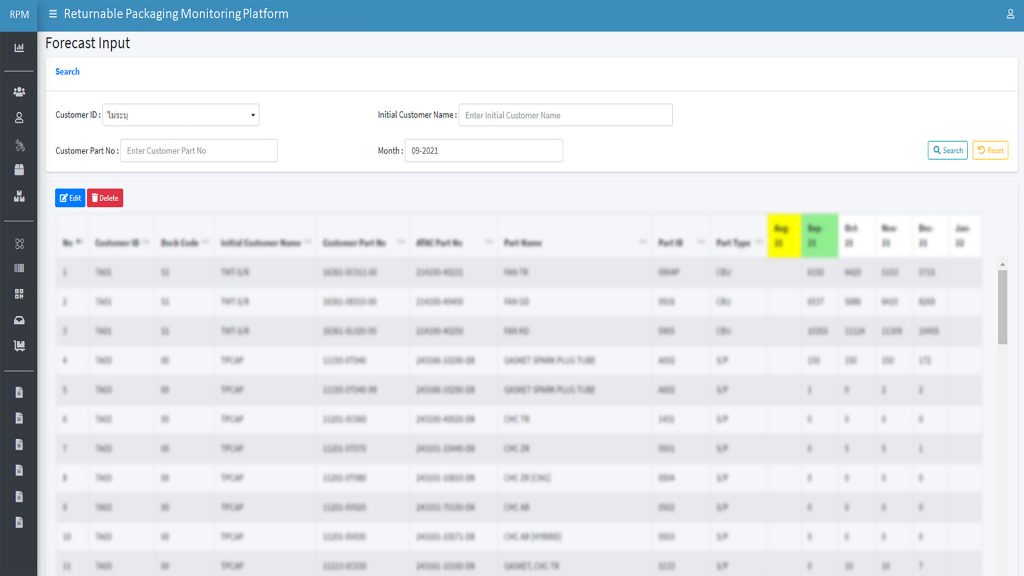Click the Customer Part No column sort icon
This screenshot has width=1024, height=576.
point(401,242)
